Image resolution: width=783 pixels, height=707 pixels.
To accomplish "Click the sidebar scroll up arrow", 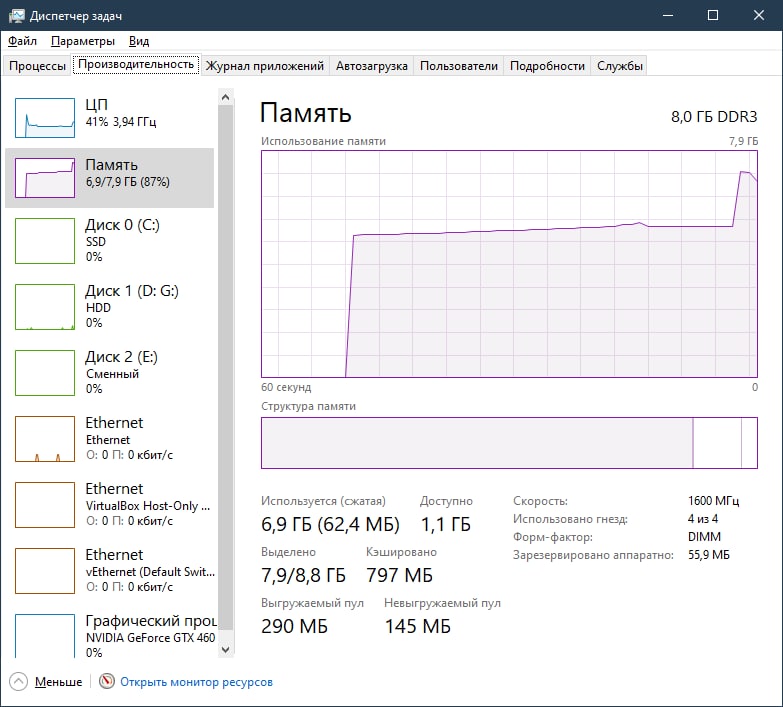I will pos(226,97).
